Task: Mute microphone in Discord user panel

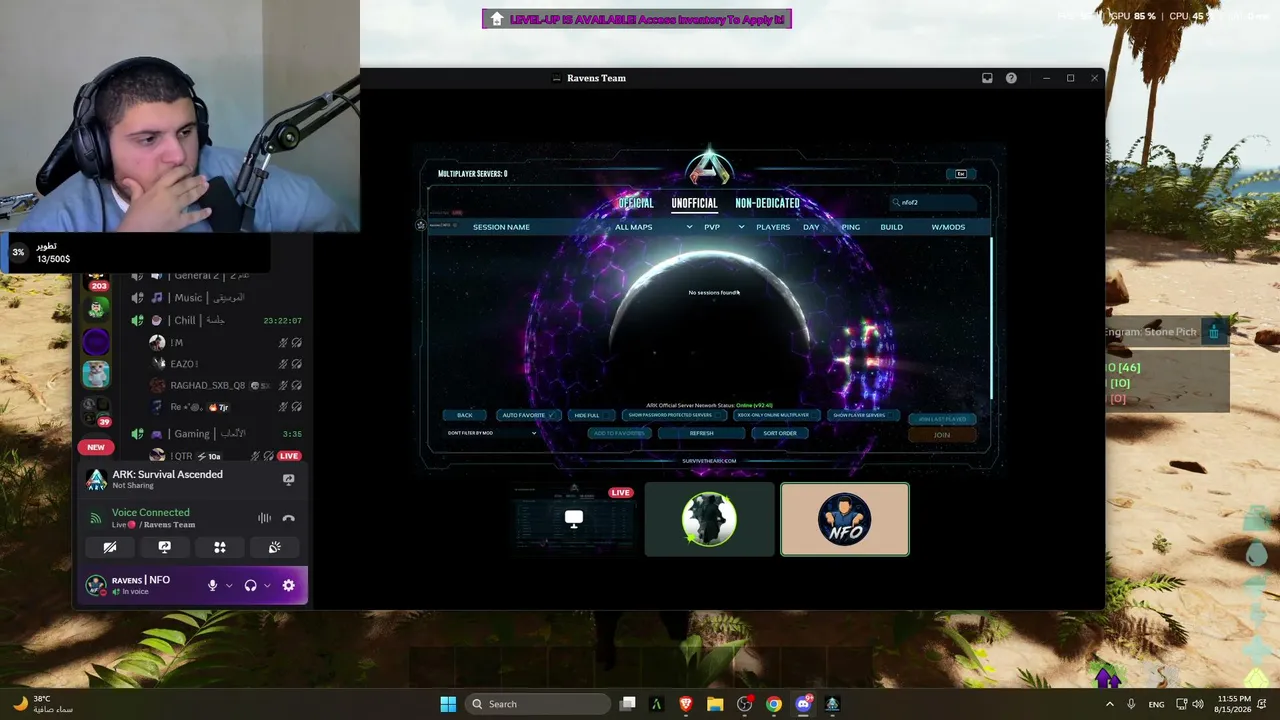Action: click(212, 585)
